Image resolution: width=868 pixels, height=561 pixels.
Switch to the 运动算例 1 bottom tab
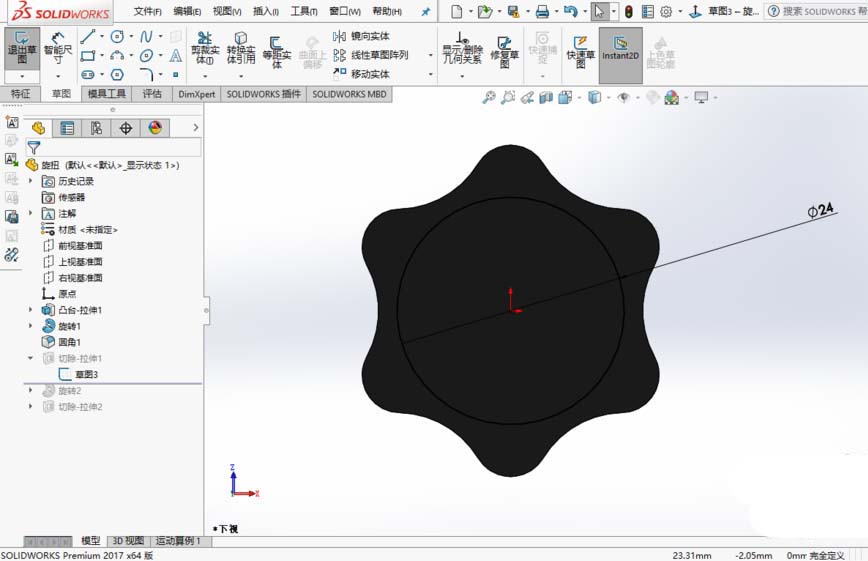178,541
